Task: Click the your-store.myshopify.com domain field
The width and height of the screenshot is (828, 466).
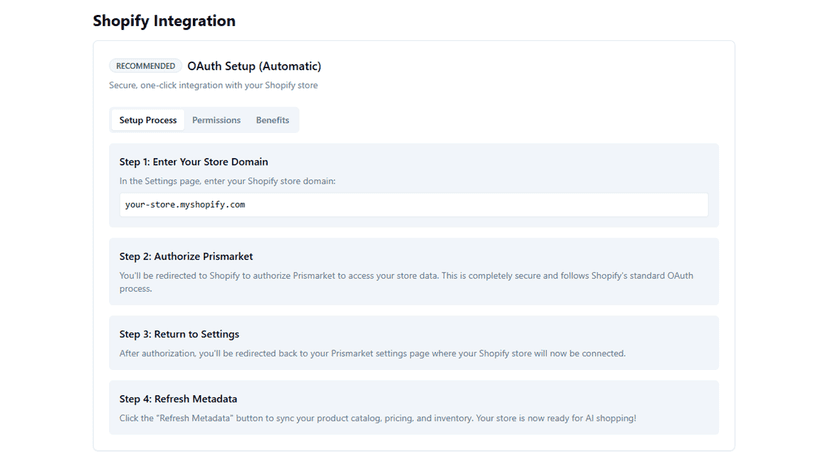Action: tap(413, 205)
